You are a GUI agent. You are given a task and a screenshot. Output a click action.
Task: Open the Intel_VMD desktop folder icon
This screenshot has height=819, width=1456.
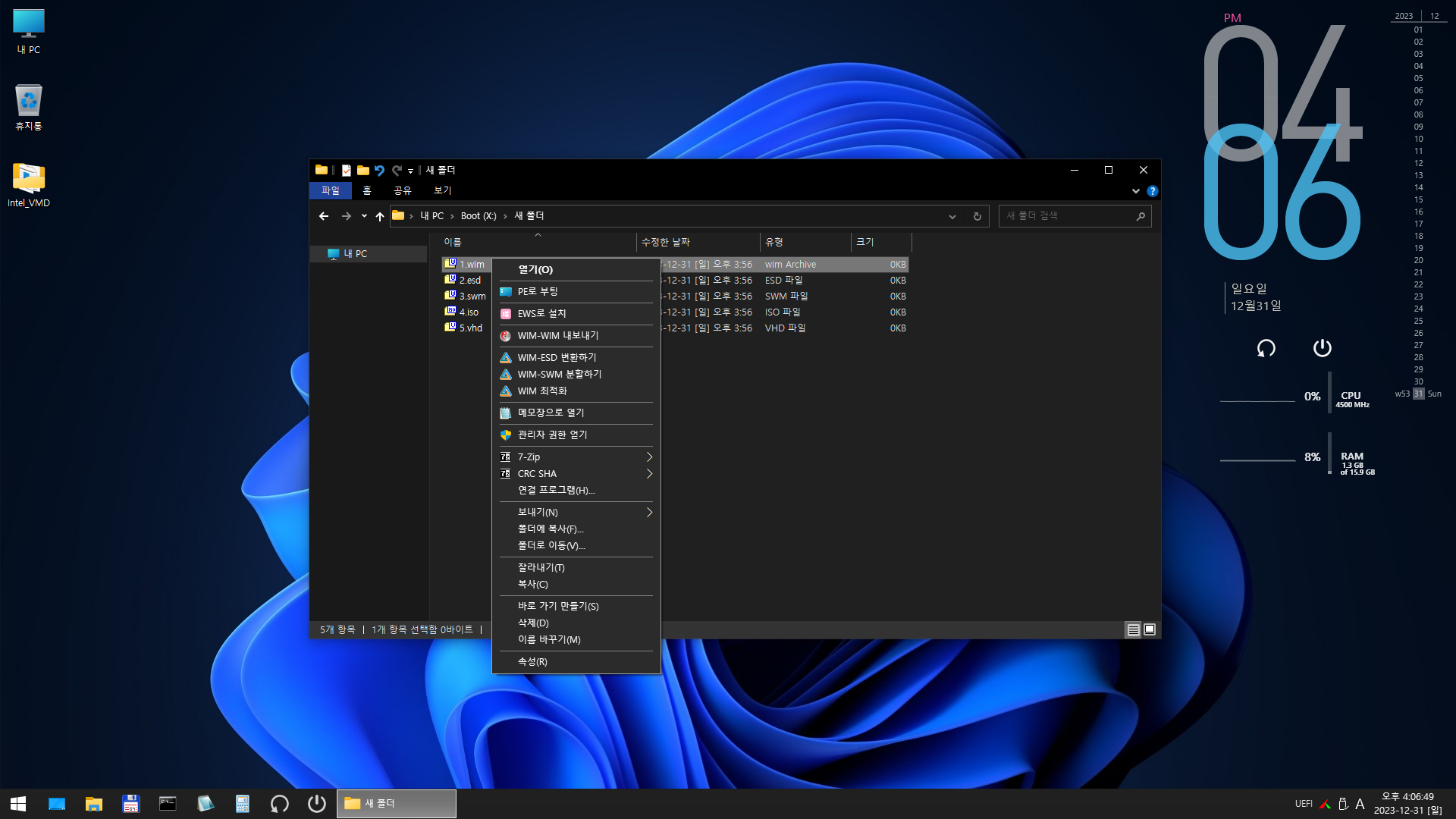pyautogui.click(x=29, y=184)
